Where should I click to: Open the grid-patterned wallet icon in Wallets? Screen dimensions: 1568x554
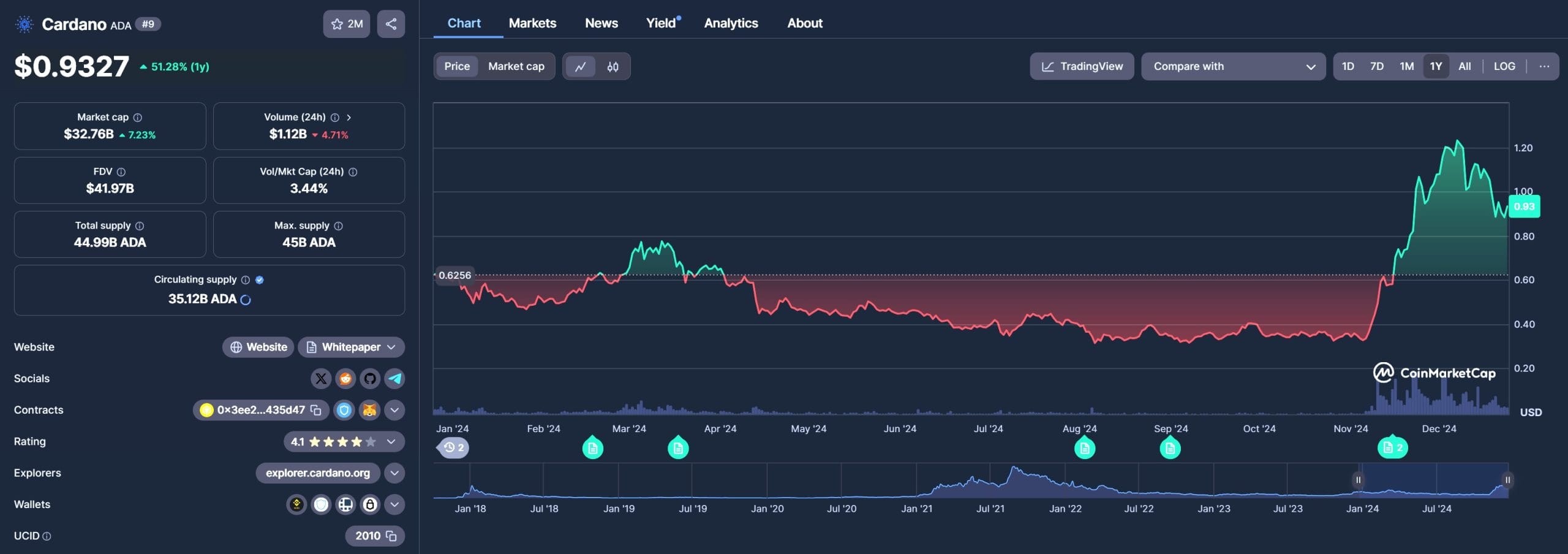(x=345, y=505)
